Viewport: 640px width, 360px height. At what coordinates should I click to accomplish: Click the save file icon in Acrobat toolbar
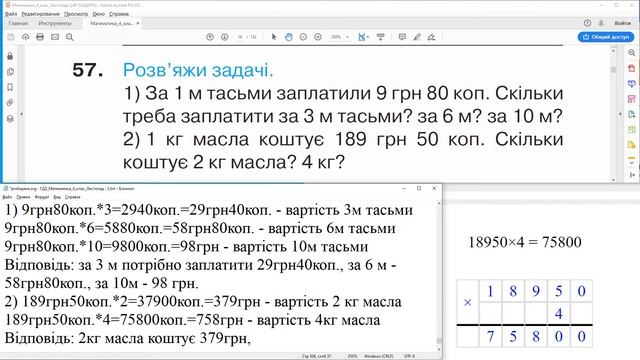click(x=11, y=37)
